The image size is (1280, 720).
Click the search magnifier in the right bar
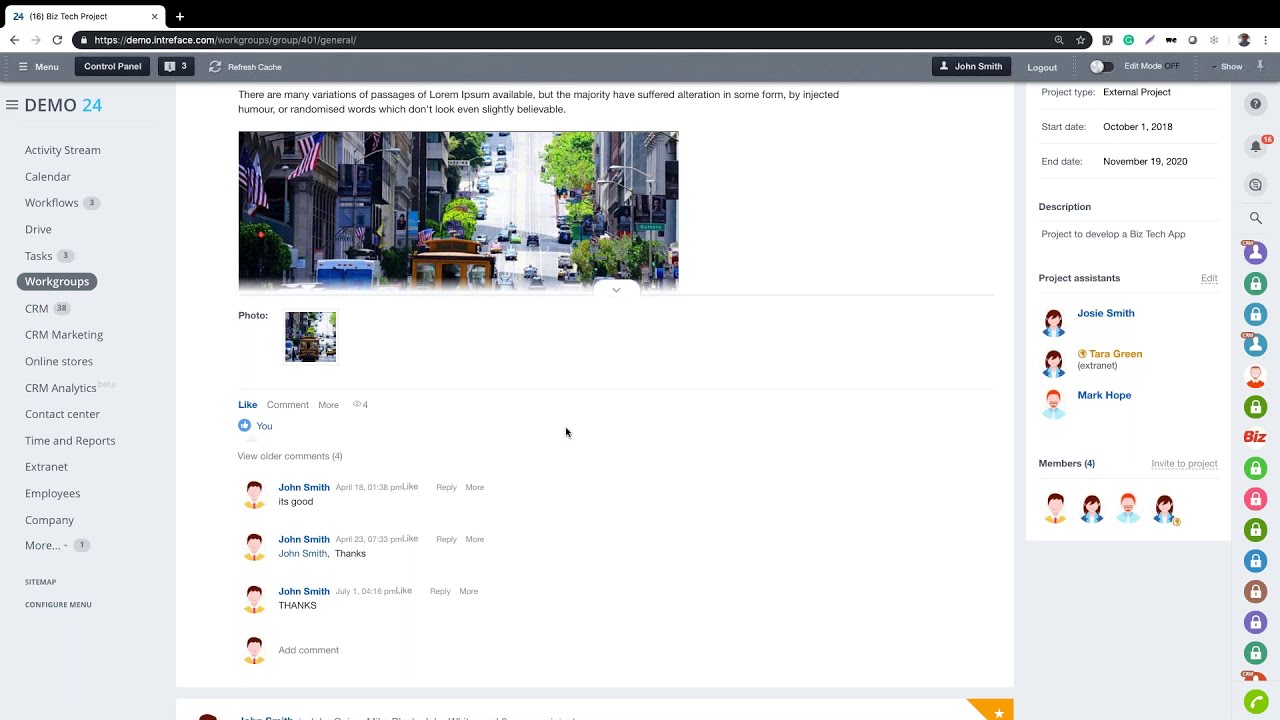pos(1256,218)
